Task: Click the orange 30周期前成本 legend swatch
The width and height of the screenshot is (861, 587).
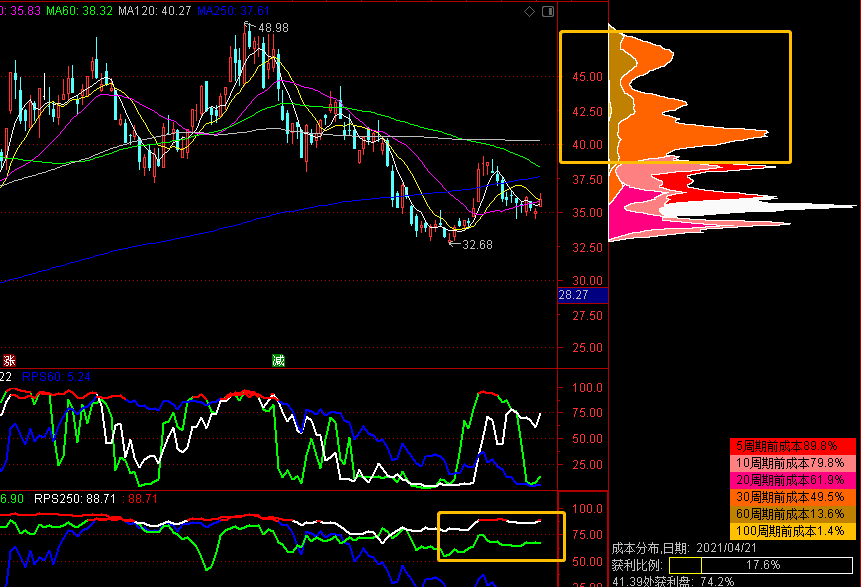Action: coord(793,497)
